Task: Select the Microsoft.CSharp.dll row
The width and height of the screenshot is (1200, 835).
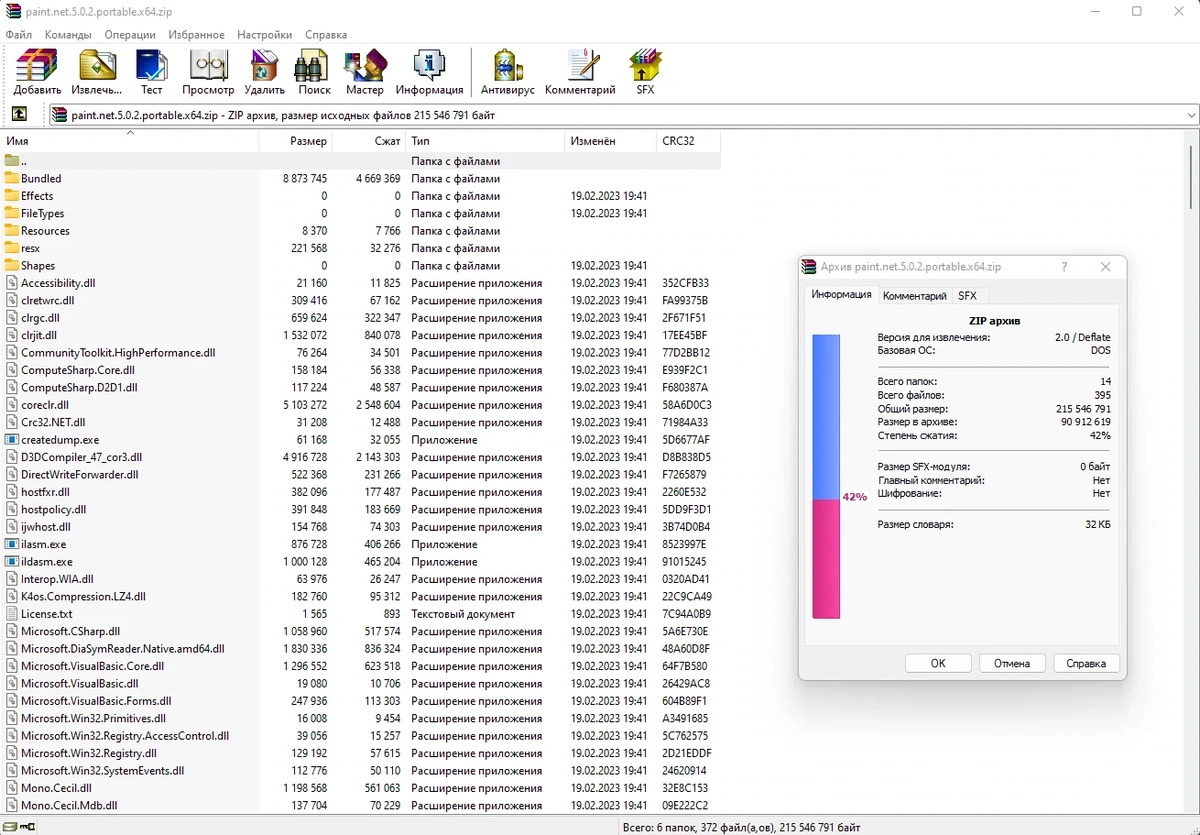Action: click(x=360, y=631)
